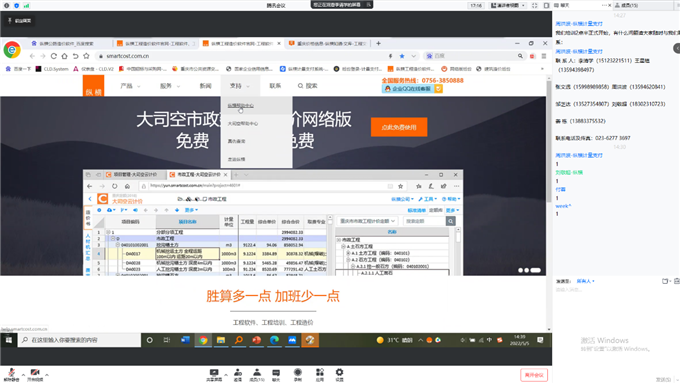Image resolution: width=680 pixels, height=384 pixels.
Task: Open the send-to 所有人 recipient dropdown
Action: coord(585,281)
